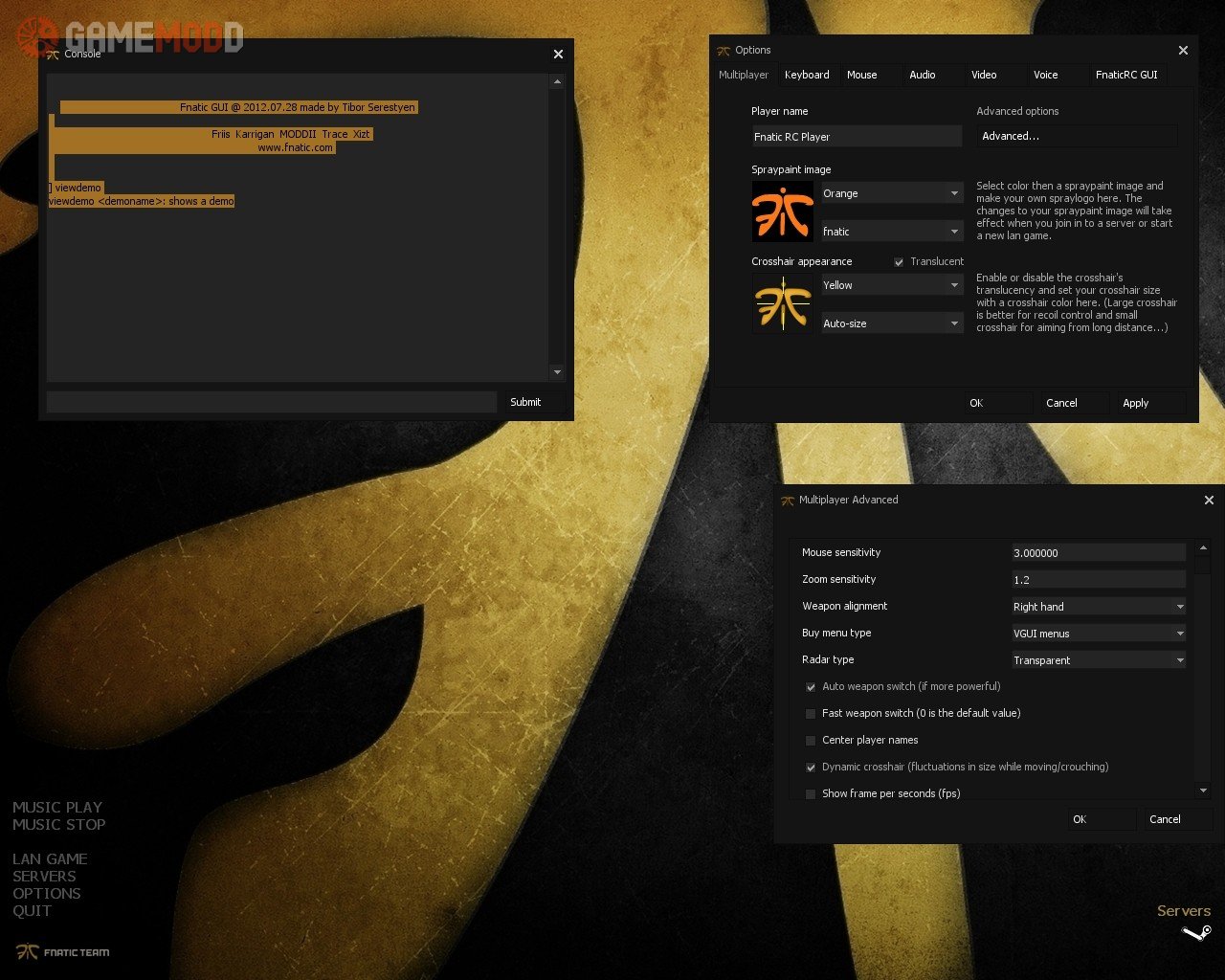Uncheck Dynamic crosshair option
Viewport: 1225px width, 980px height.
(x=811, y=768)
